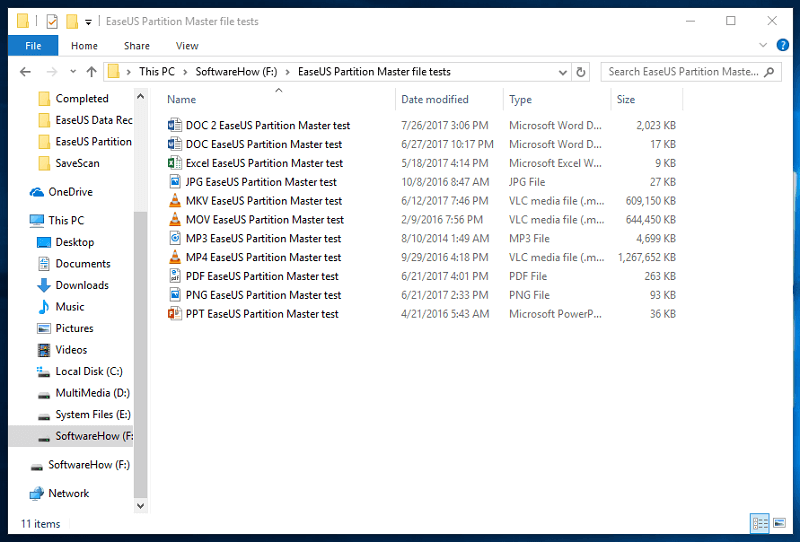
Task: Click the Pictures icon in navigation pane
Action: (44, 328)
